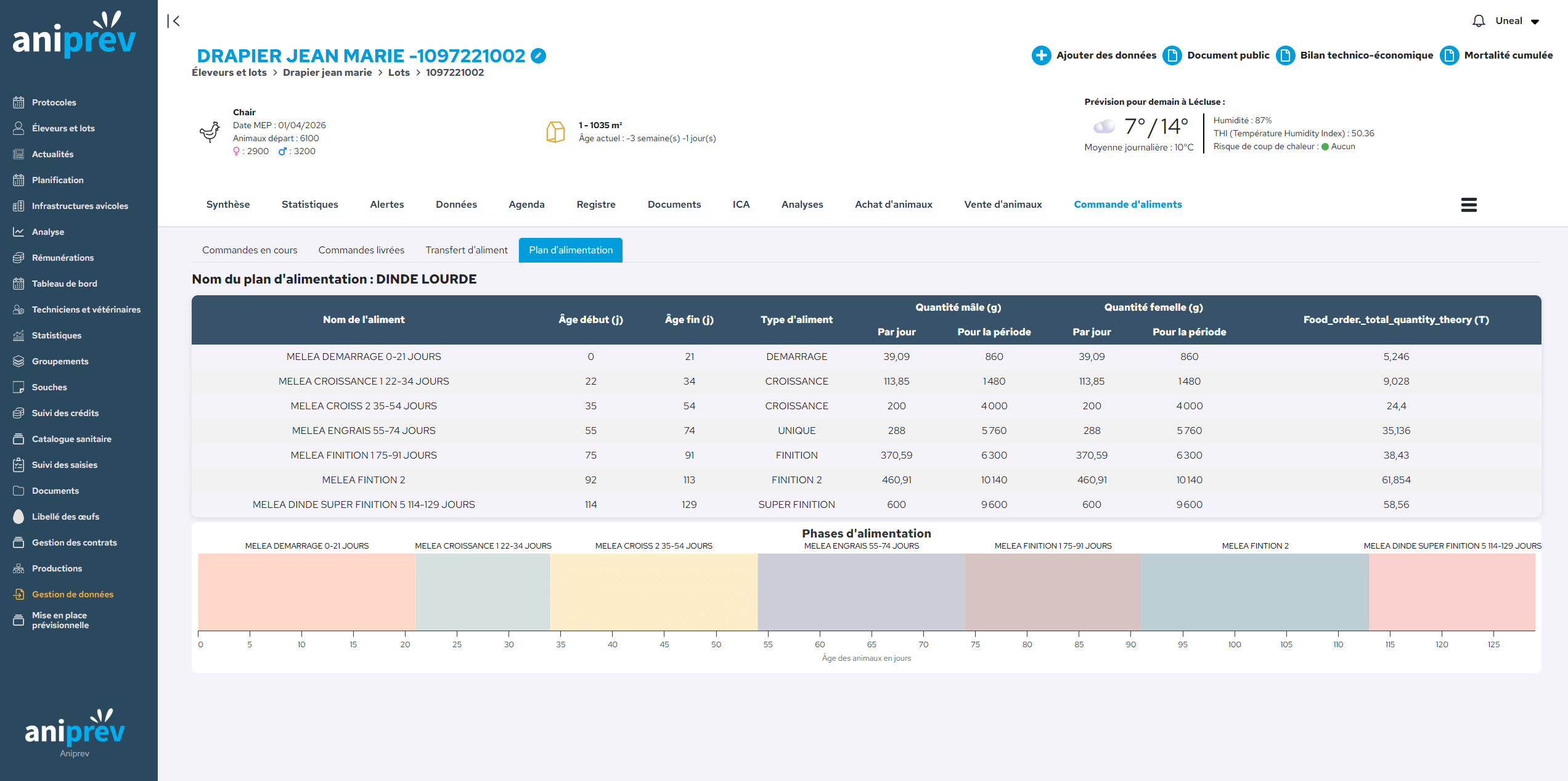
Task: Click the yellow MELEA CROISS 2 phase block
Action: 653,592
